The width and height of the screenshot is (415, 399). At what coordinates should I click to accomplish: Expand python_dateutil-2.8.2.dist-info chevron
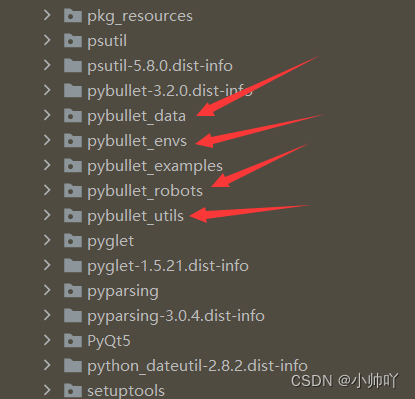(47, 365)
